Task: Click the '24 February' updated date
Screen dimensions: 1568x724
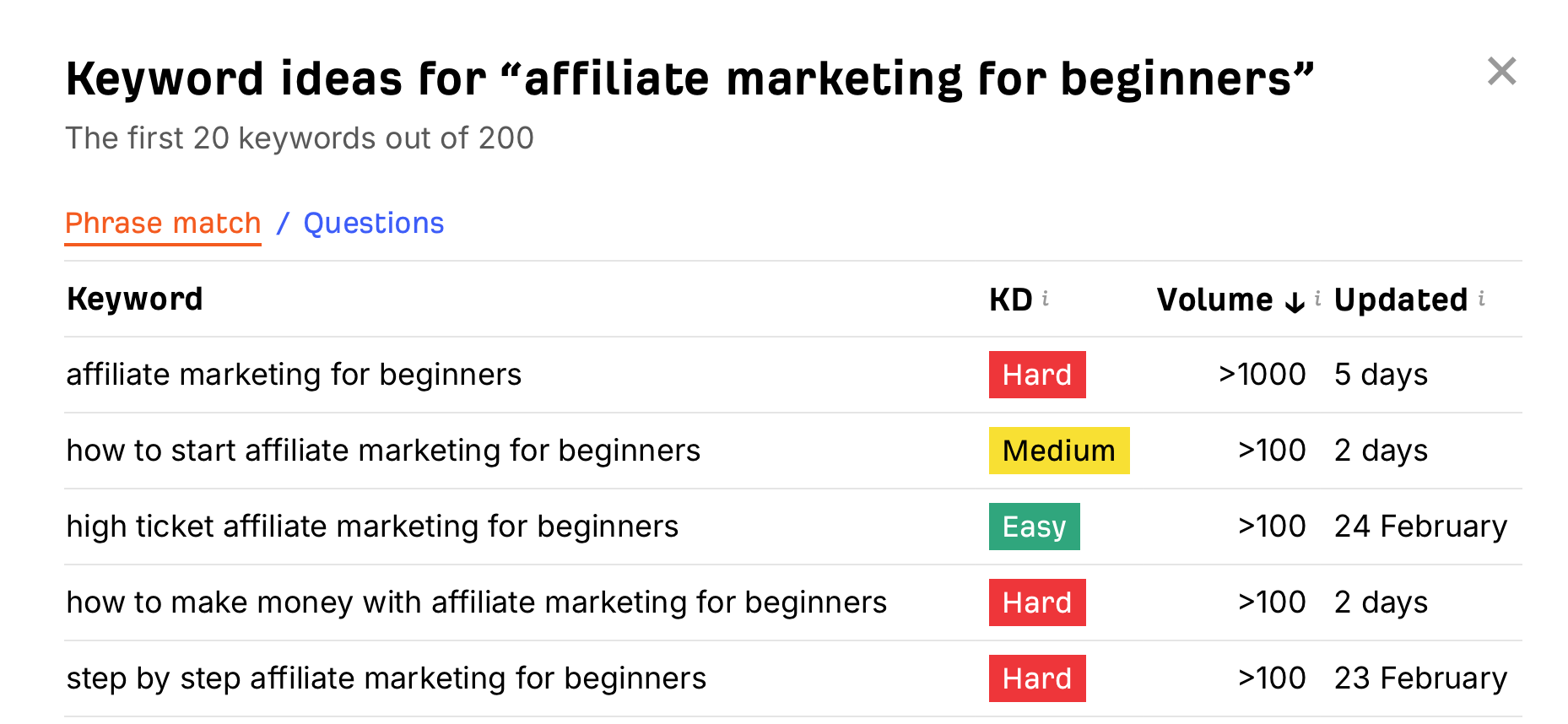Action: [1419, 526]
